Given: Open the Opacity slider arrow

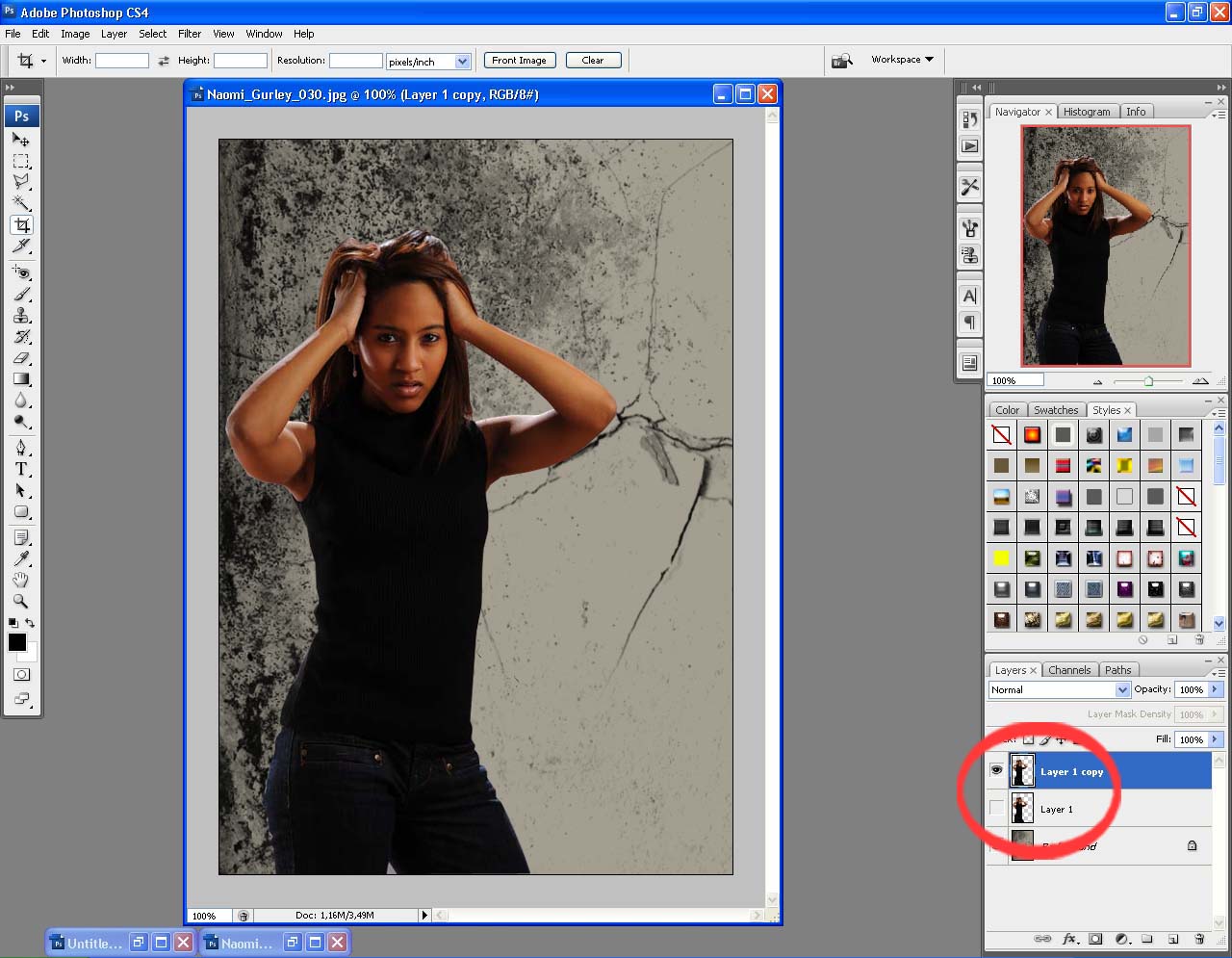Looking at the screenshot, I should 1216,689.
